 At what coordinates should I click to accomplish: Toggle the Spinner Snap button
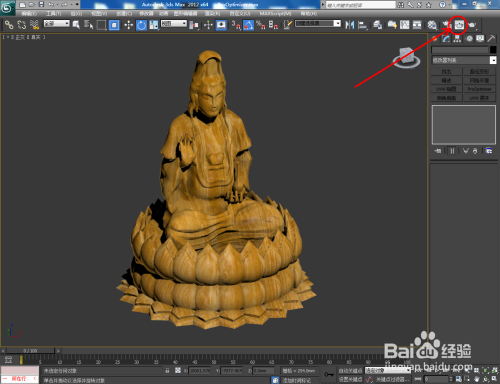[x=273, y=25]
